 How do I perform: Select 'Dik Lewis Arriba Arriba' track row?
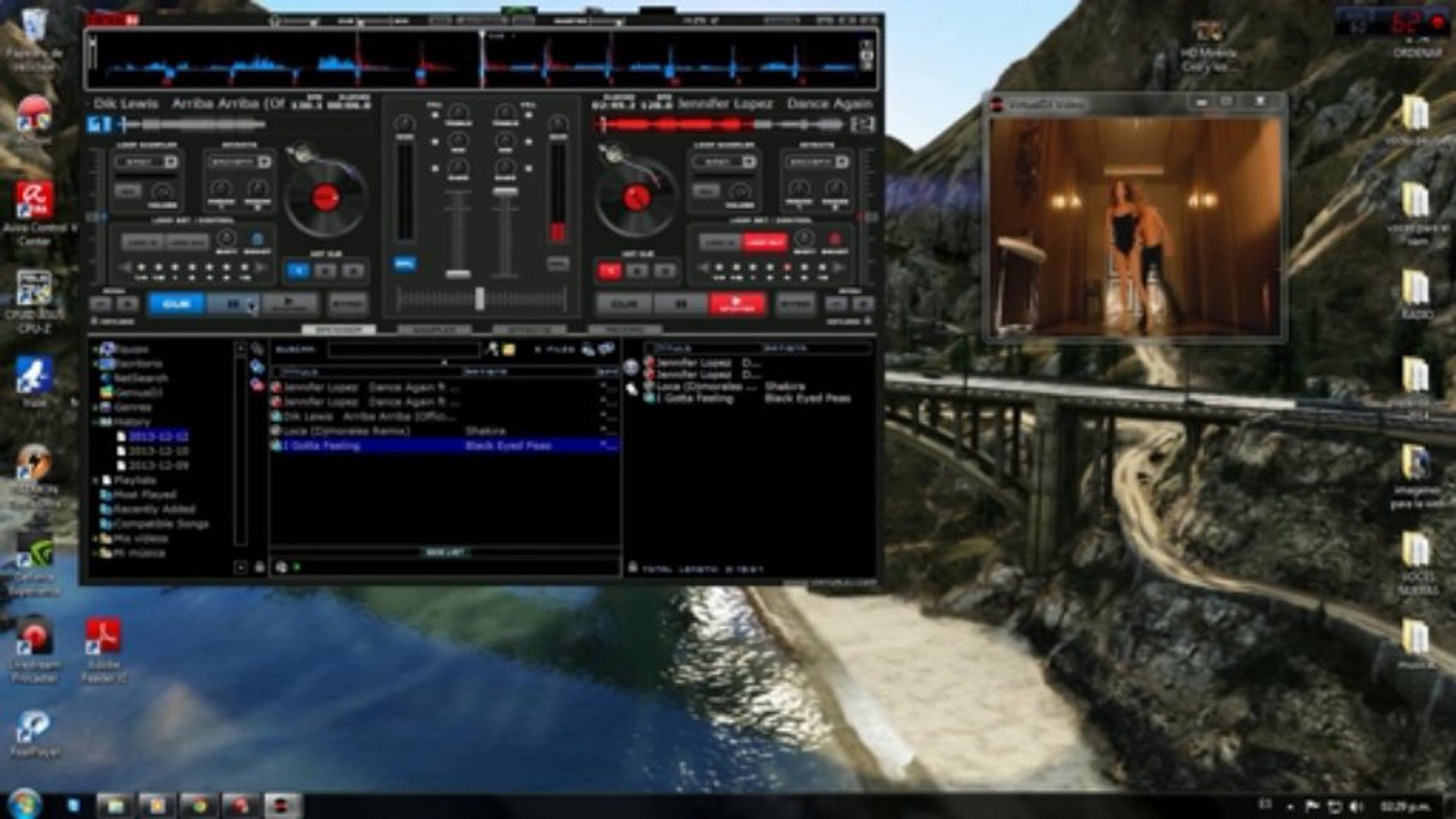click(445, 416)
